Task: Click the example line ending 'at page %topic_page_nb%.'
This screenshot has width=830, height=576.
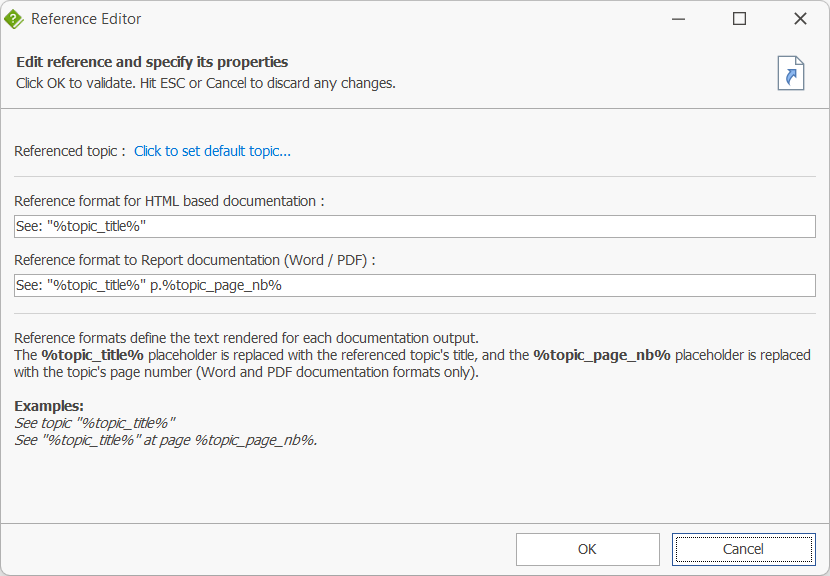Action: tap(166, 440)
